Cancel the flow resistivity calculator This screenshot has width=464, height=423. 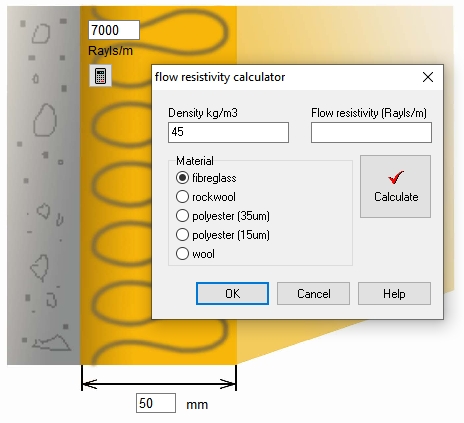pos(313,294)
